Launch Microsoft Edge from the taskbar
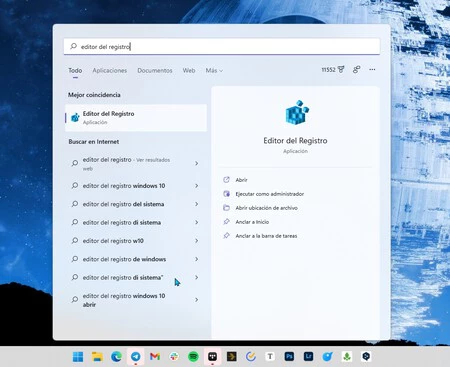The height and width of the screenshot is (367, 450). pos(116,357)
